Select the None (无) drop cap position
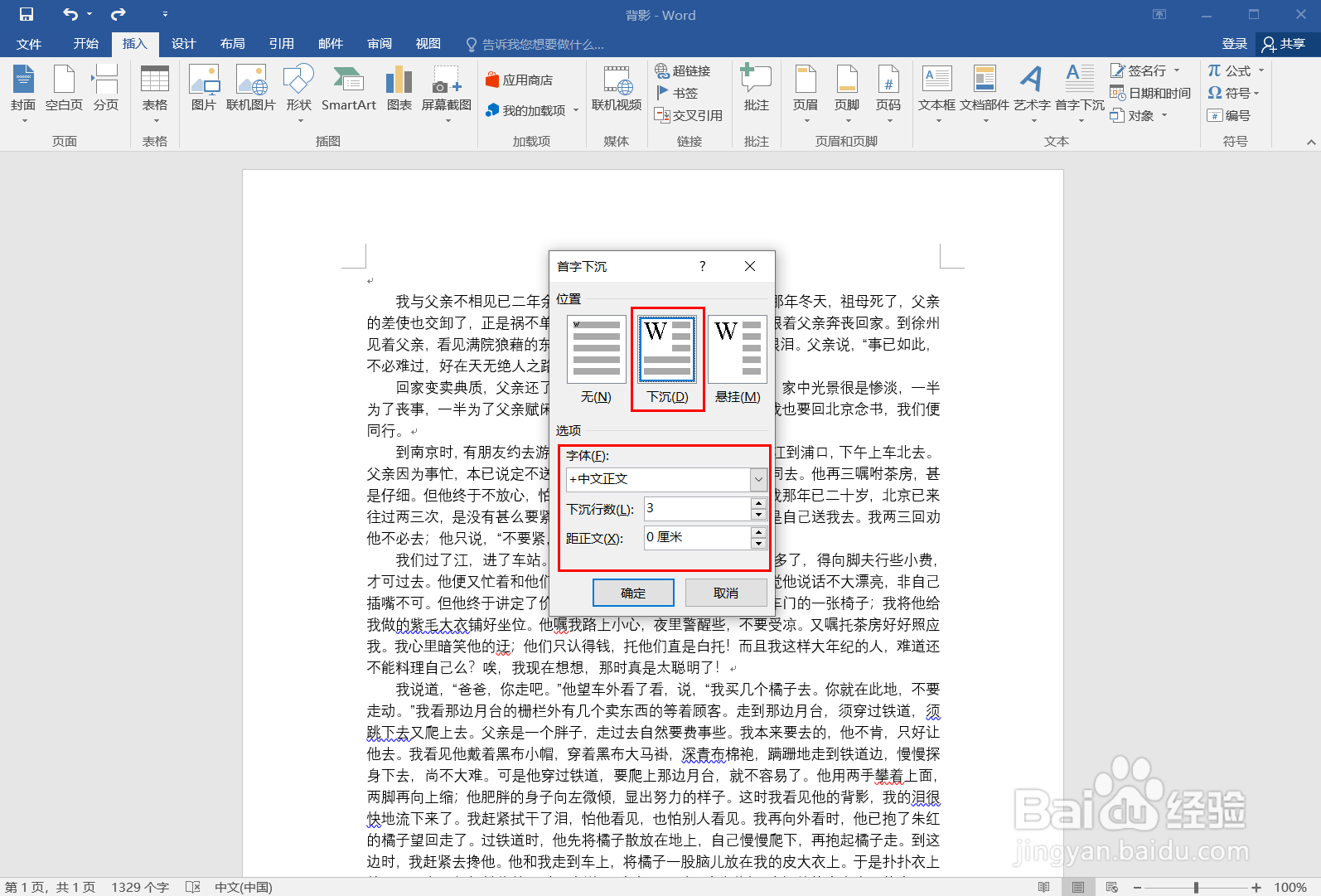Image resolution: width=1321 pixels, height=896 pixels. 596,359
